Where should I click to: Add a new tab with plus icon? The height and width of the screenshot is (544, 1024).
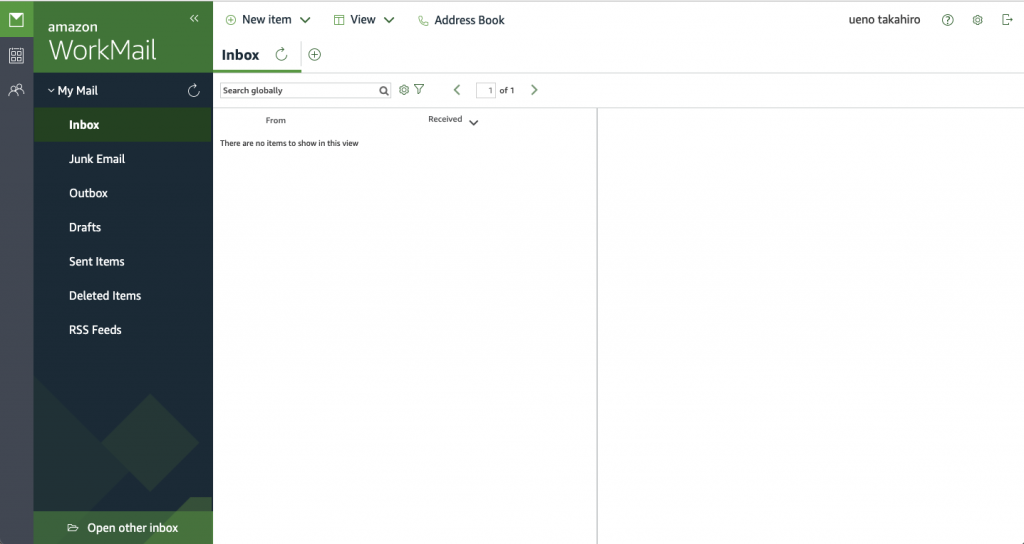314,55
